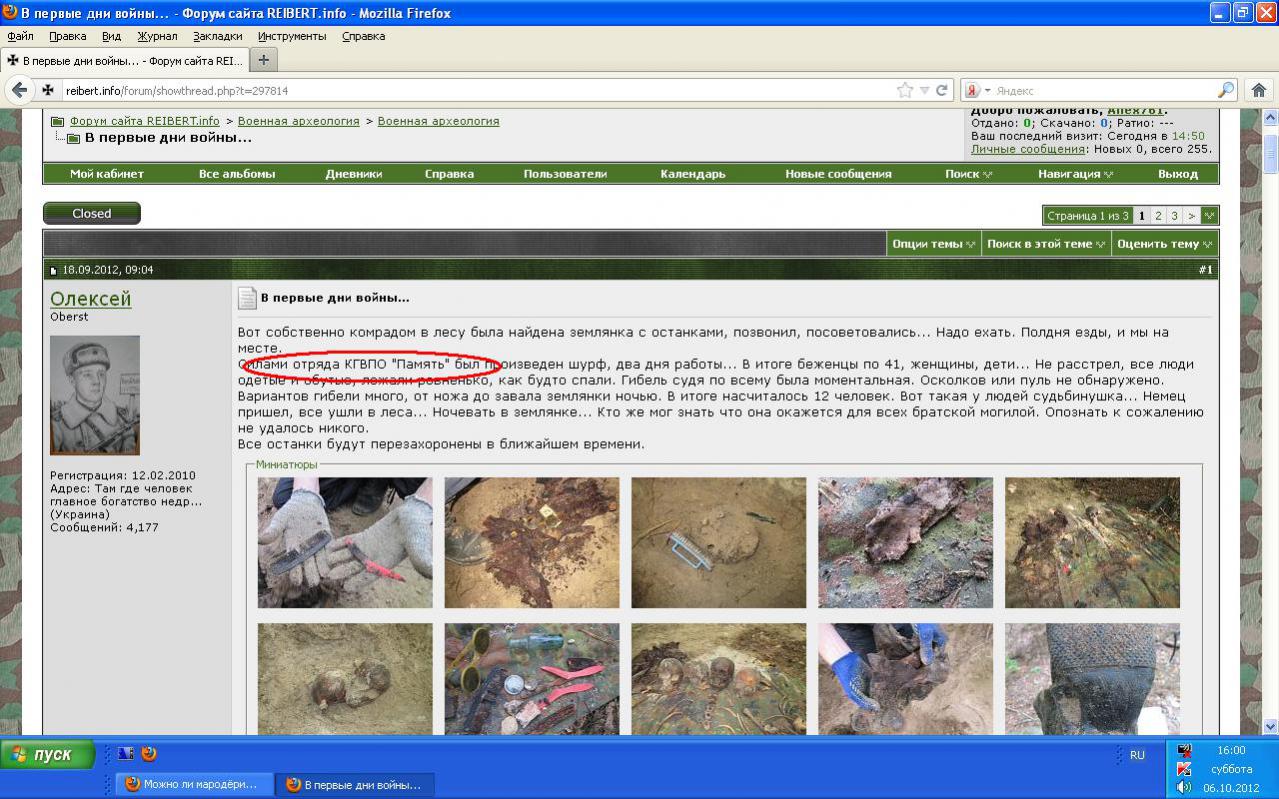Click the browser back arrow button

[x=19, y=90]
